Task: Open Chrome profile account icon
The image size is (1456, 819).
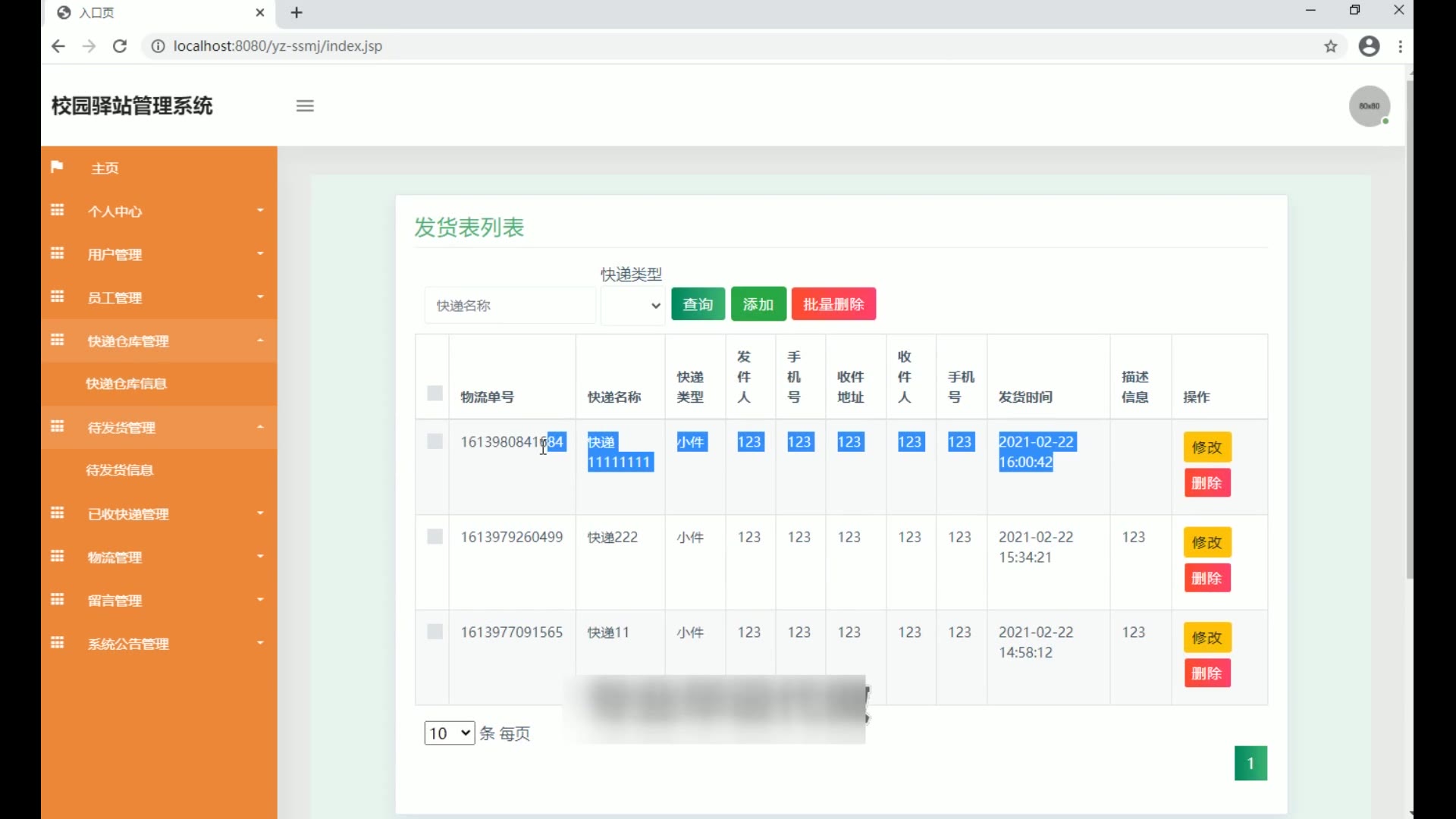Action: click(1369, 46)
